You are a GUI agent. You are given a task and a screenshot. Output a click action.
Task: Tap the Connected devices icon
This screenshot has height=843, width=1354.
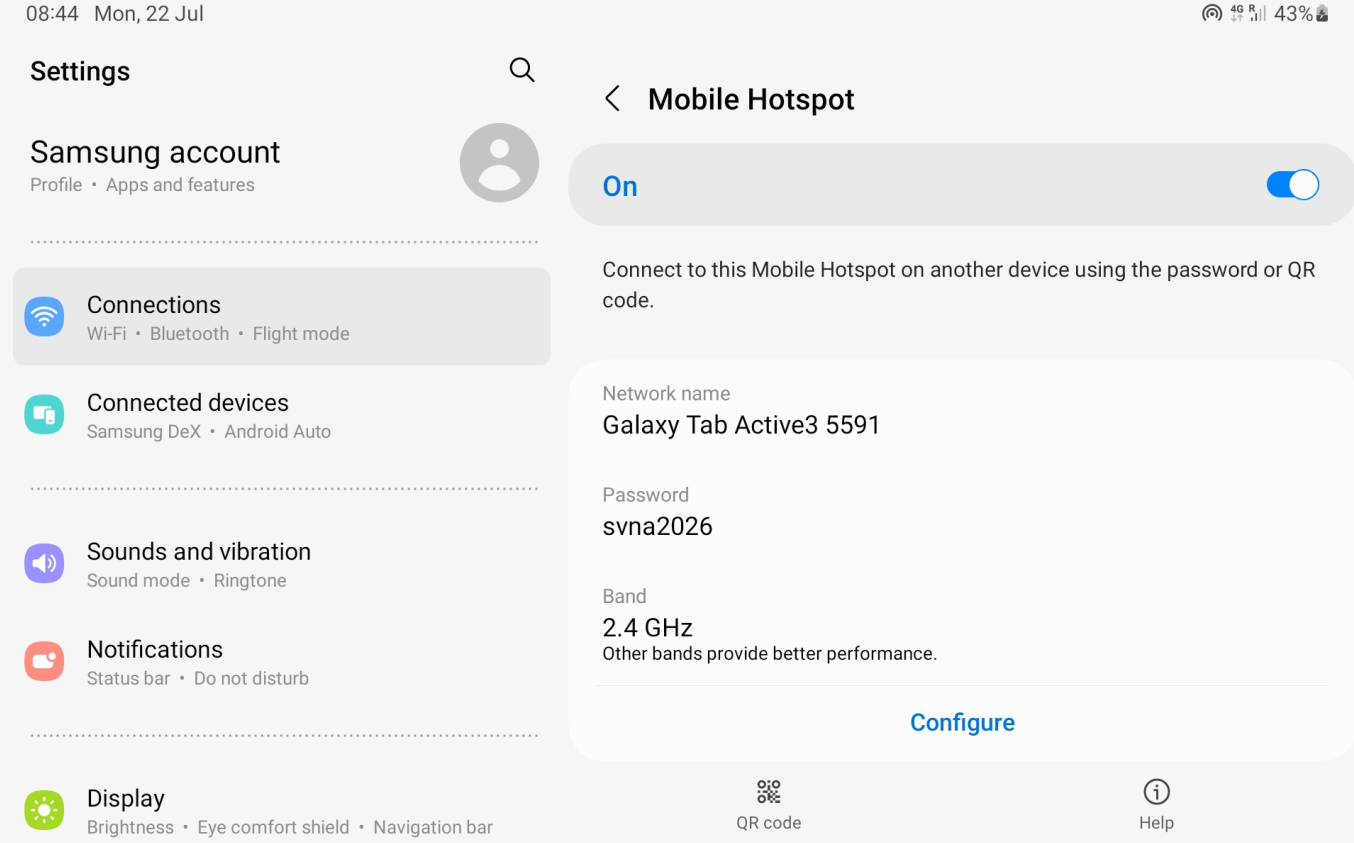[44, 415]
